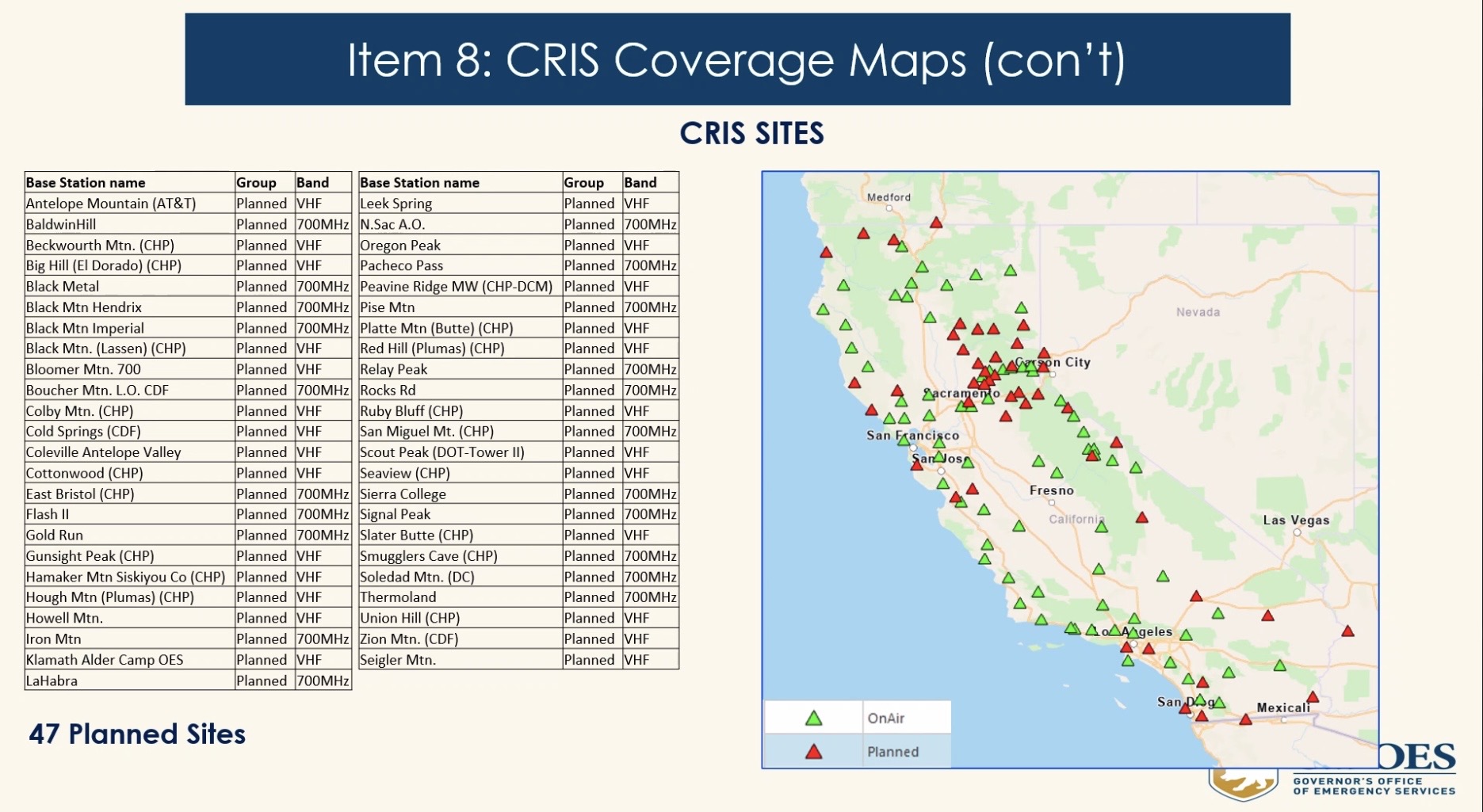The height and width of the screenshot is (812, 1483).
Task: Click the 47 Planned Sites text
Action: tap(137, 734)
